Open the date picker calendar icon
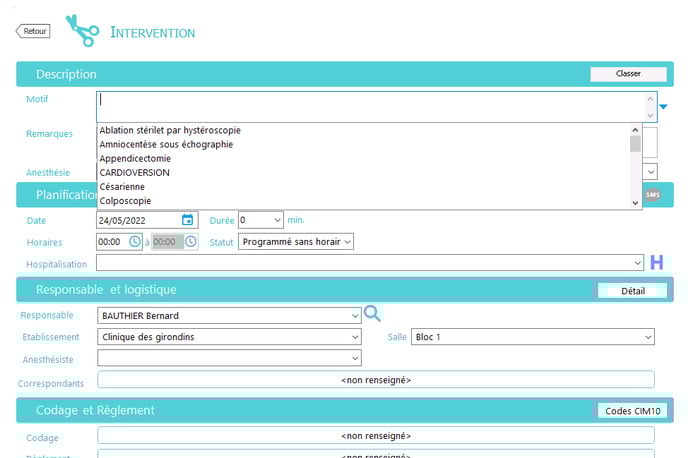The height and width of the screenshot is (458, 688). (188, 220)
